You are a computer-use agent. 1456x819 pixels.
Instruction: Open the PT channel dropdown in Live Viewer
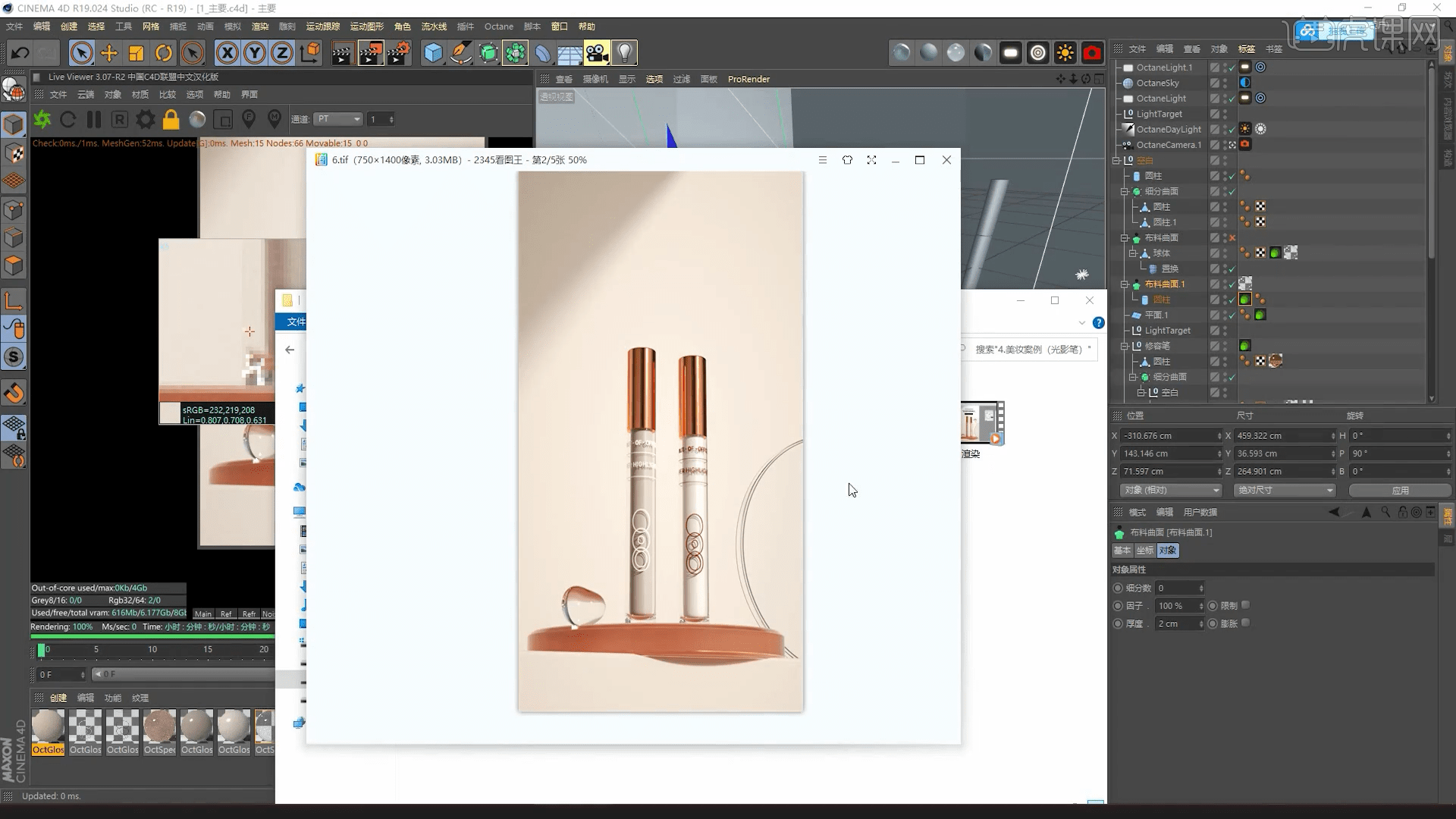(x=337, y=119)
